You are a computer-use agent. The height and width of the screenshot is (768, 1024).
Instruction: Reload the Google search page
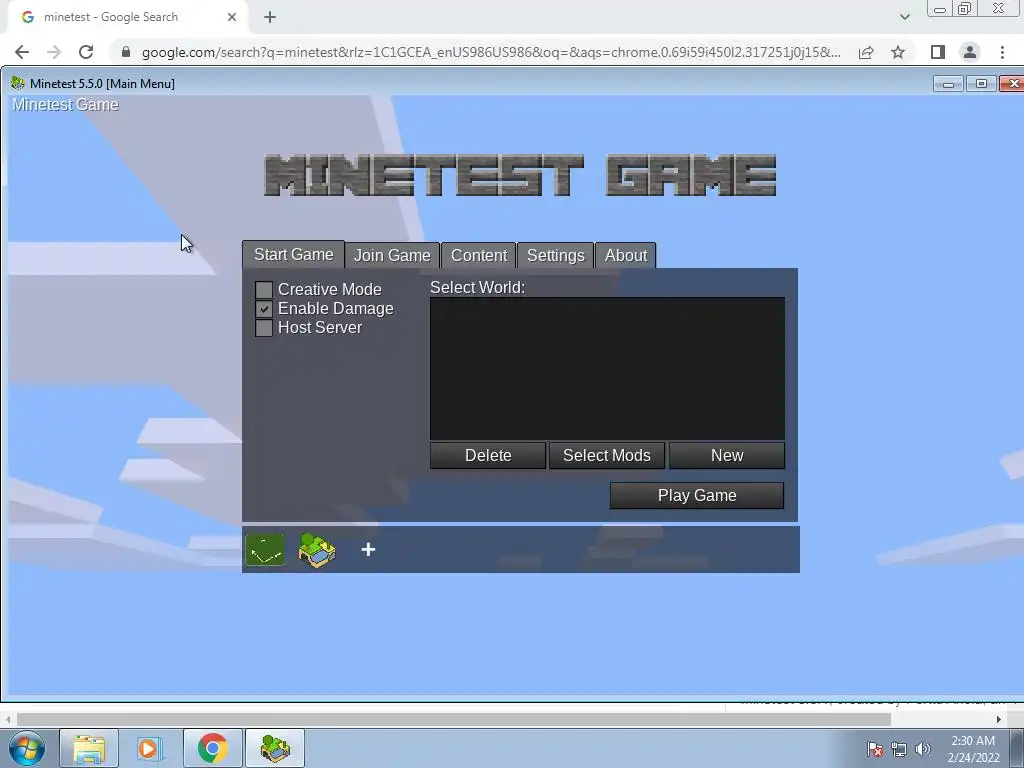point(86,52)
